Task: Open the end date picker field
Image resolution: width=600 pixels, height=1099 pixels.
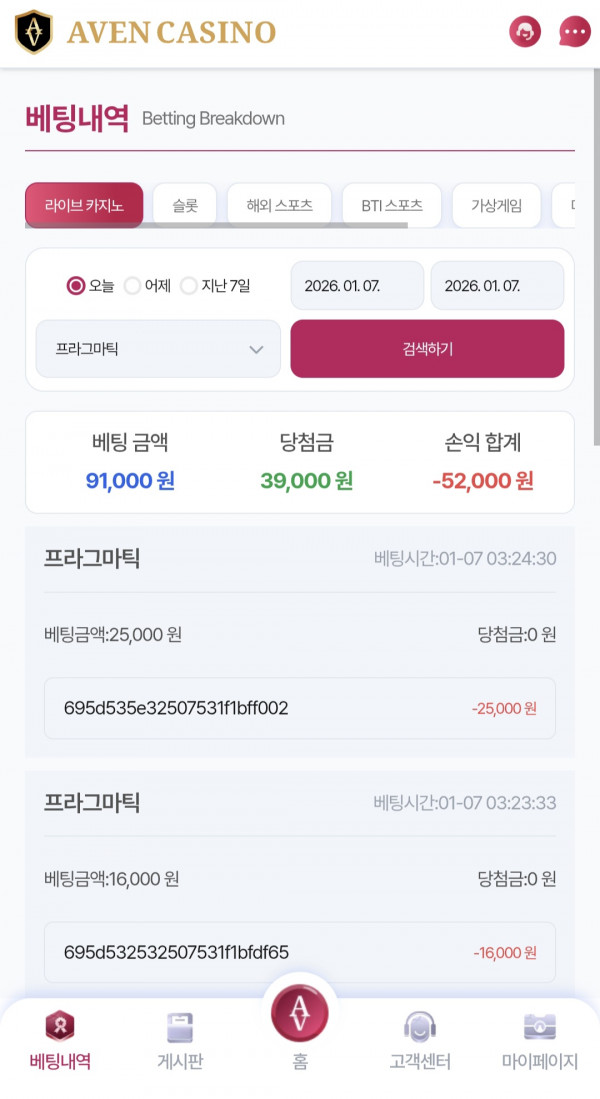Action: point(497,285)
